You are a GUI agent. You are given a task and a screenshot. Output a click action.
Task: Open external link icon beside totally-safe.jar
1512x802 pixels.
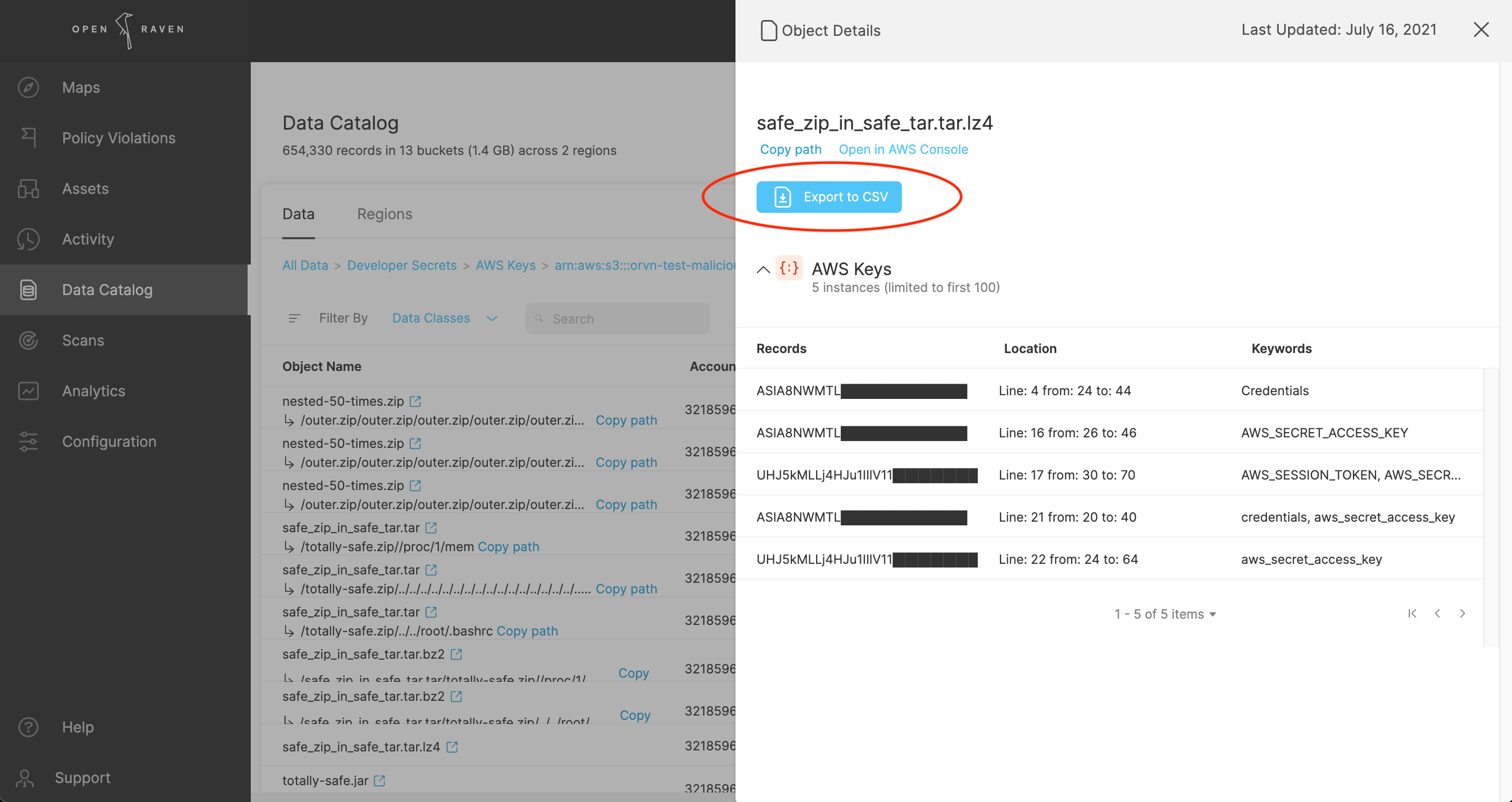pyautogui.click(x=380, y=781)
